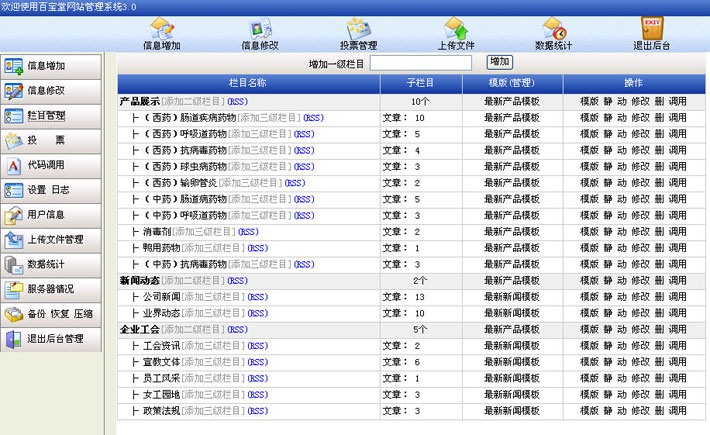Screen dimensions: 710x435
Task: Click 最新新闻模板 in the 宣教文体 row
Action: [x=512, y=363]
